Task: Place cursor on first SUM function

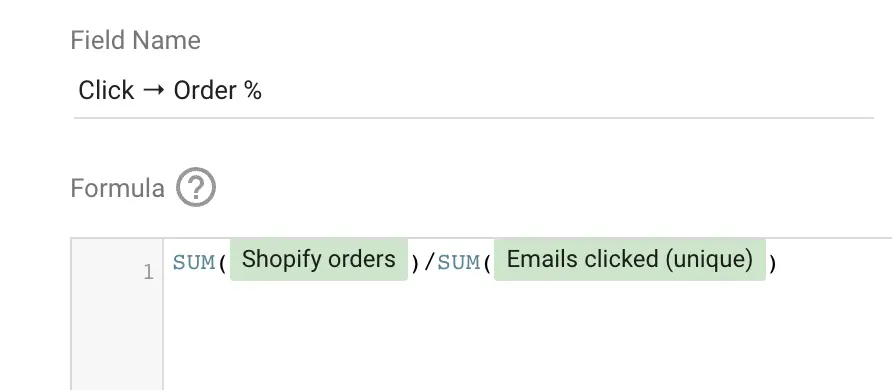Action: [x=193, y=262]
